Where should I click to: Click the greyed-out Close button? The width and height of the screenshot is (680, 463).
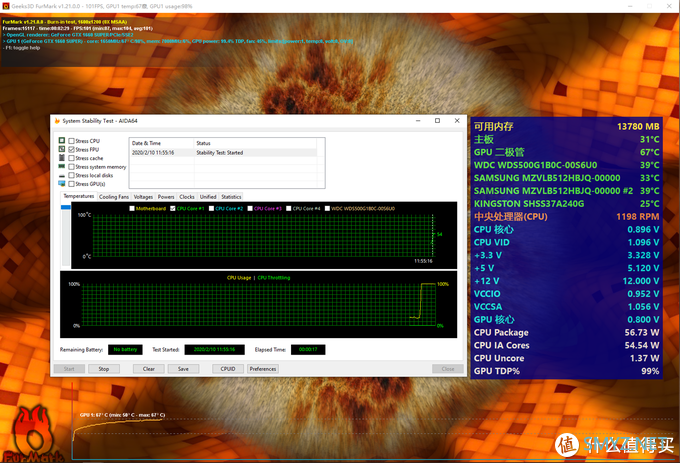pyautogui.click(x=448, y=369)
